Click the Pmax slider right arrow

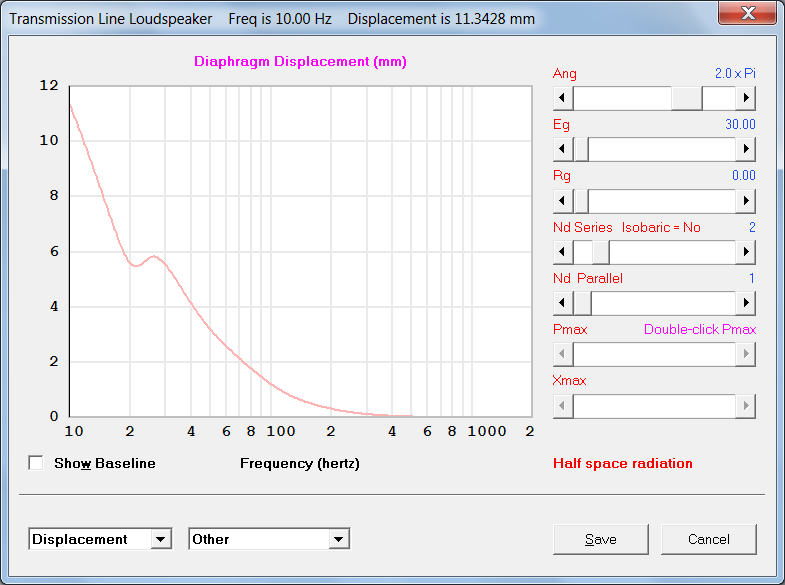(745, 354)
